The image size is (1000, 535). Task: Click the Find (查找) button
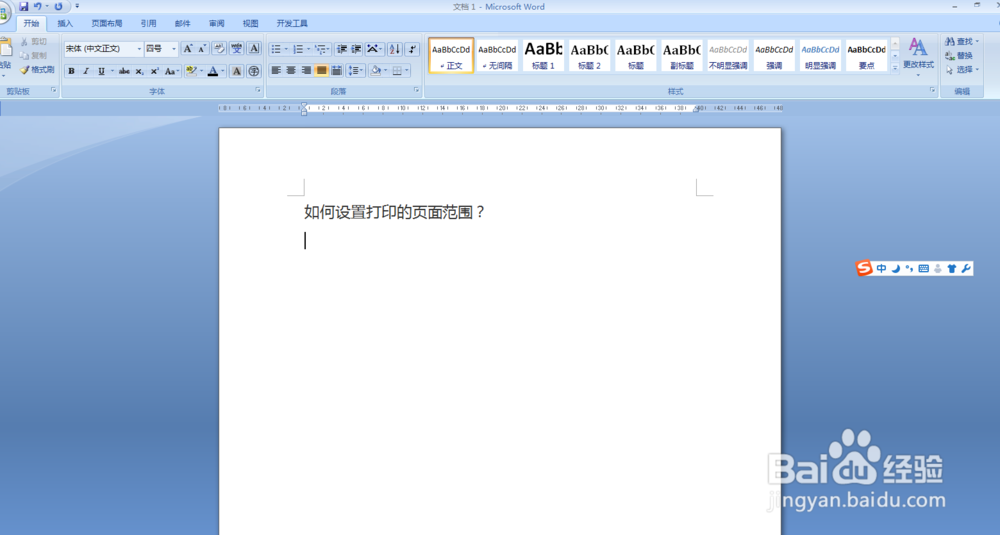click(962, 41)
